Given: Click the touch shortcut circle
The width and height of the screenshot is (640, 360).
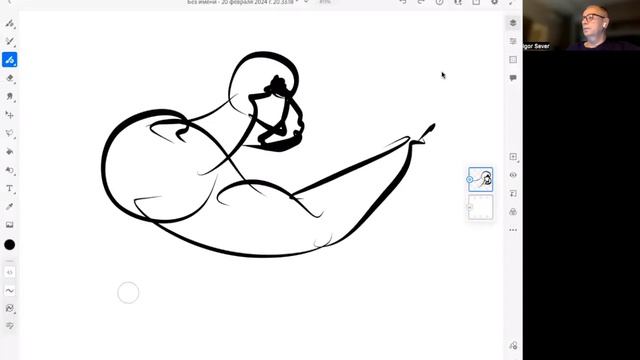Looking at the screenshot, I should (x=128, y=292).
